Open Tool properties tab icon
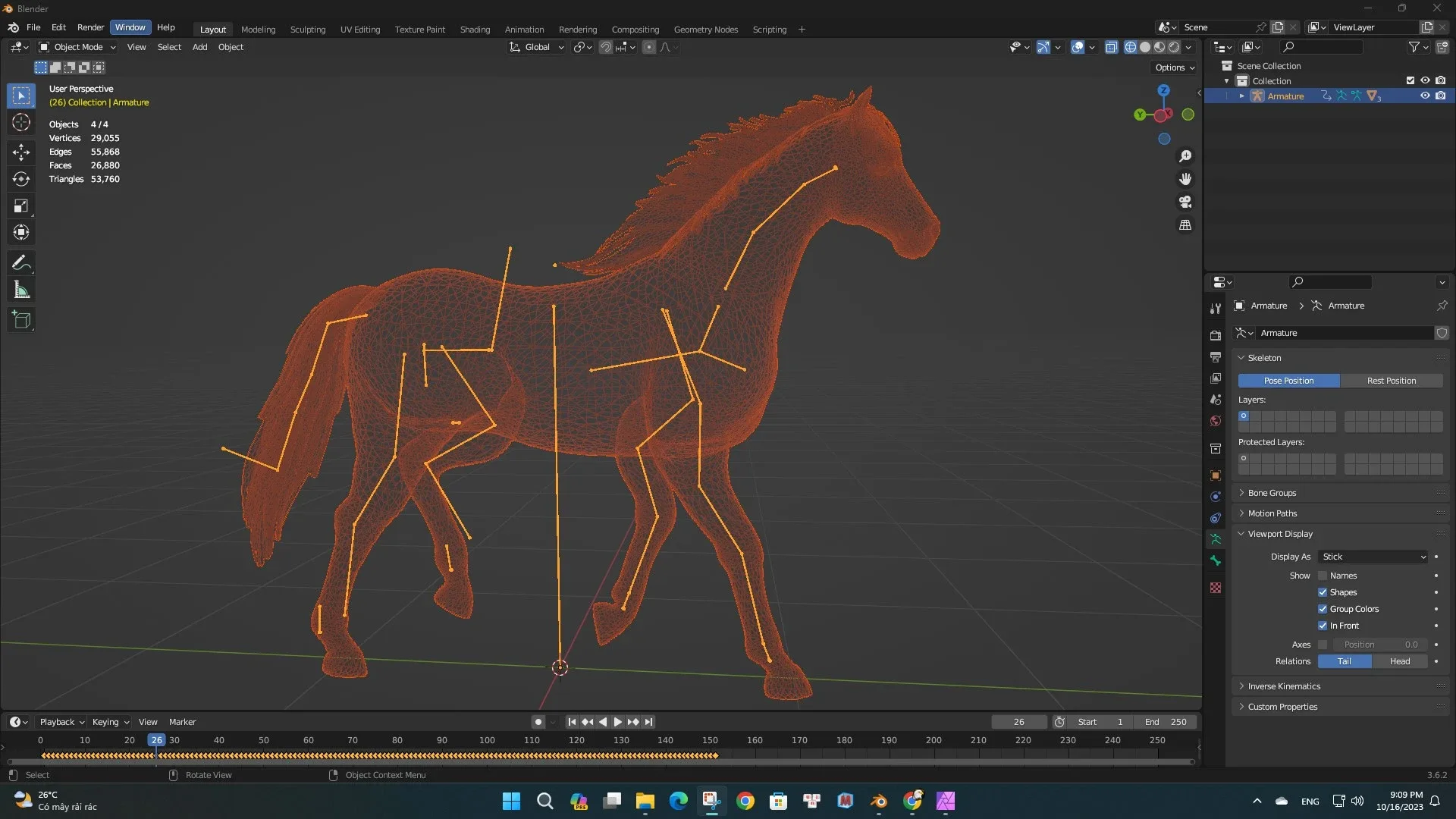 [x=1216, y=309]
